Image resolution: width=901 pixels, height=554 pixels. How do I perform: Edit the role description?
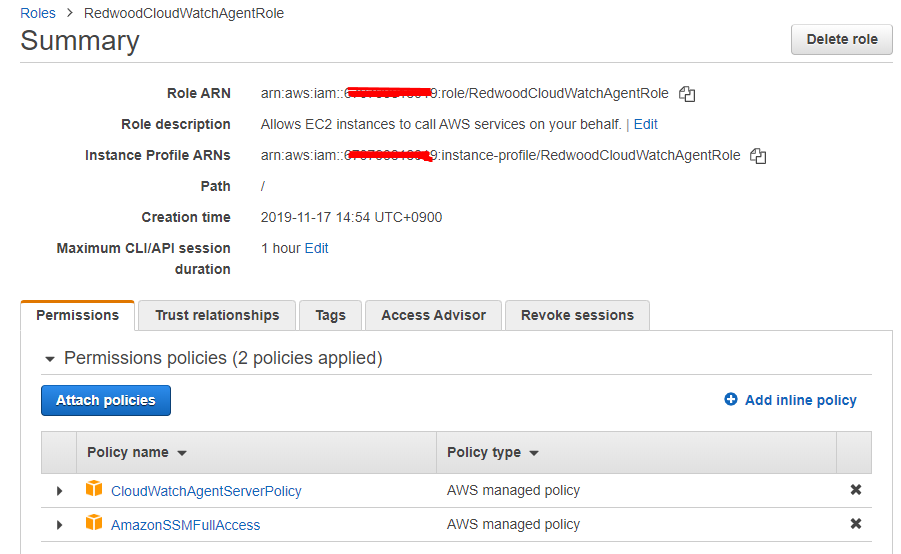click(645, 124)
